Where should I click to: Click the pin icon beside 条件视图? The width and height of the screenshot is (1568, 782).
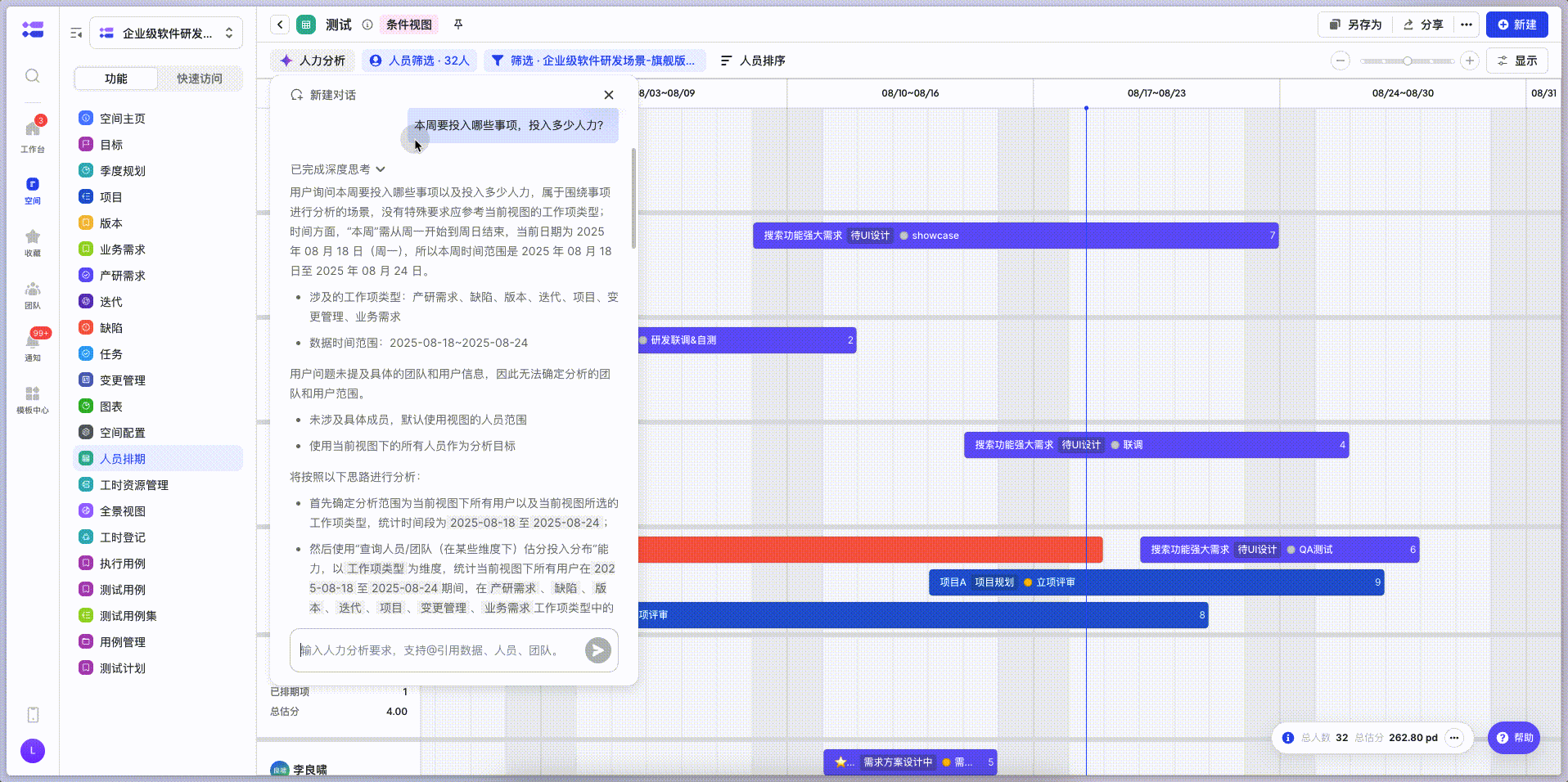pyautogui.click(x=458, y=25)
